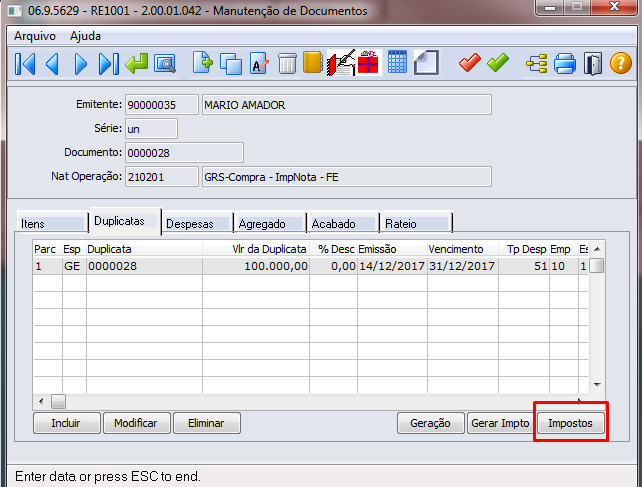
Task: Open the yellow hierarchy tree icon
Action: [536, 64]
